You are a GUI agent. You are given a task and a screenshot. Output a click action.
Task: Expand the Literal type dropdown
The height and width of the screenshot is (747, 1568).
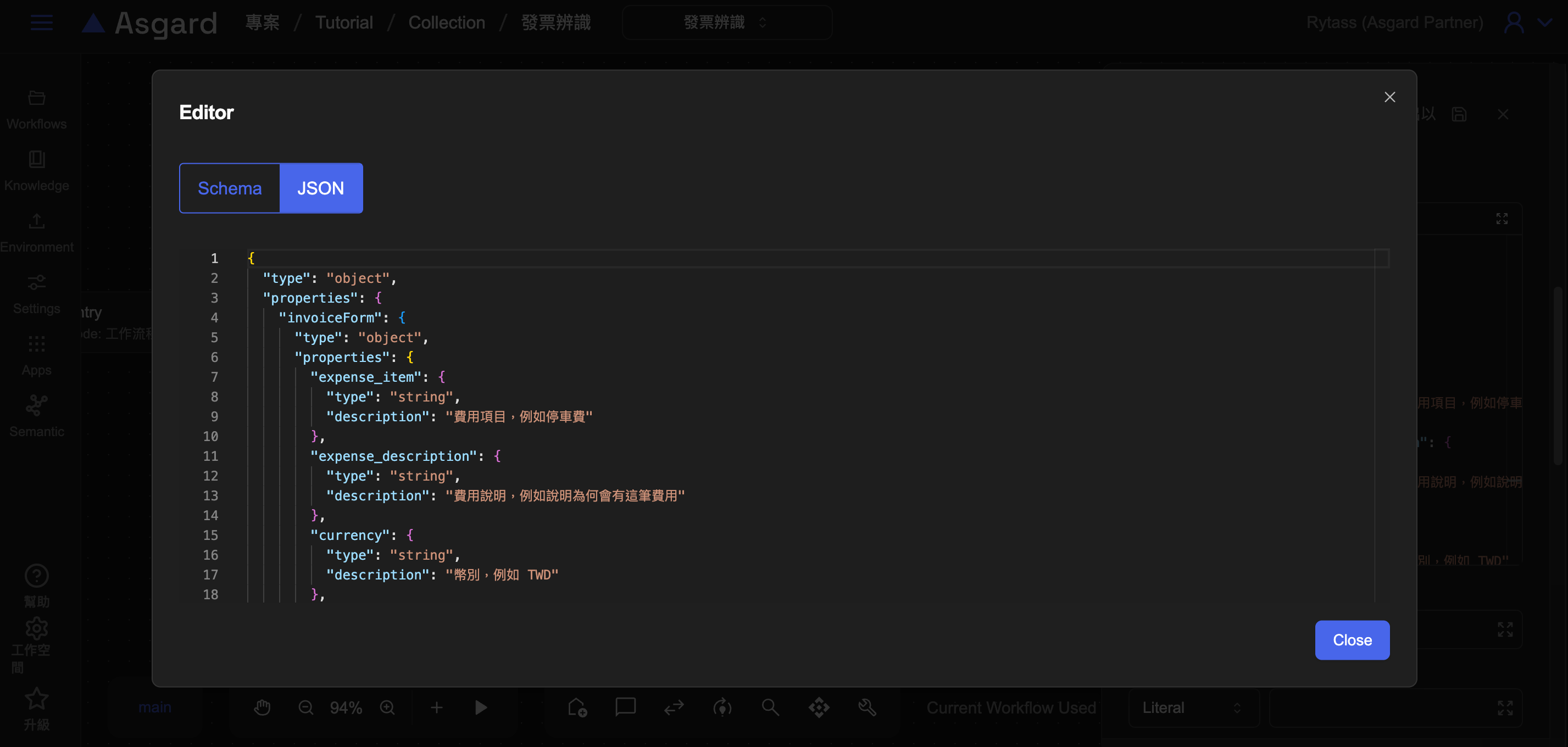[x=1192, y=707]
